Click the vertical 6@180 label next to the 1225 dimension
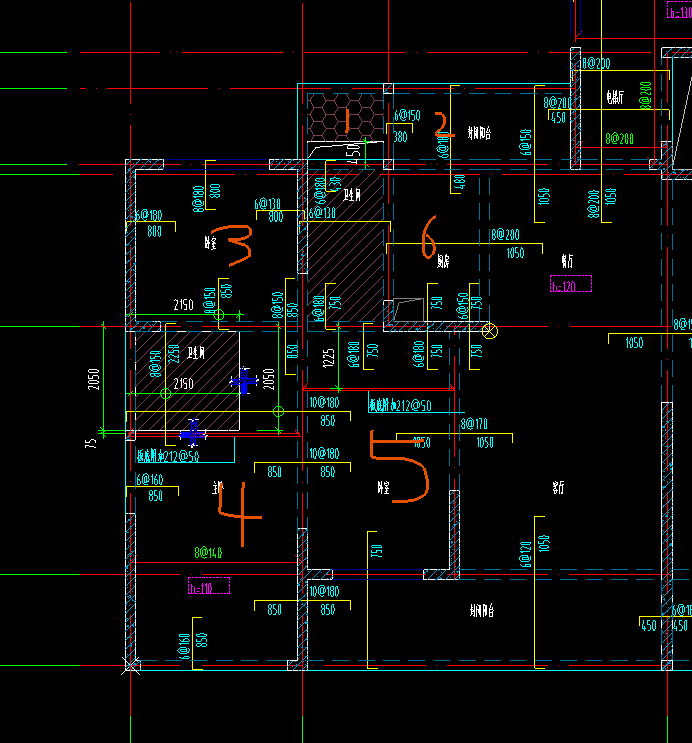 353,354
